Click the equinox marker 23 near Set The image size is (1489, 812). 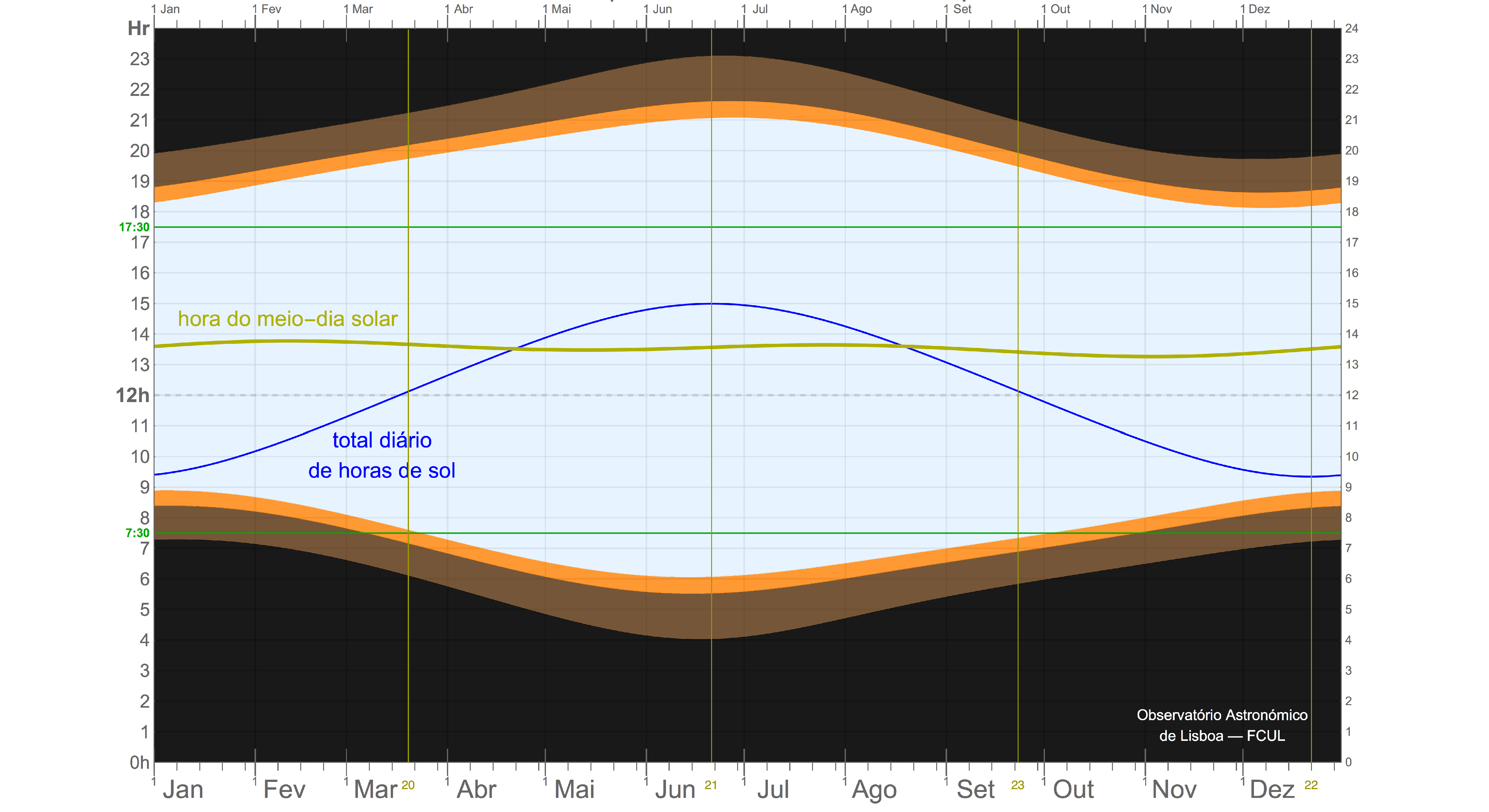pos(1017,785)
